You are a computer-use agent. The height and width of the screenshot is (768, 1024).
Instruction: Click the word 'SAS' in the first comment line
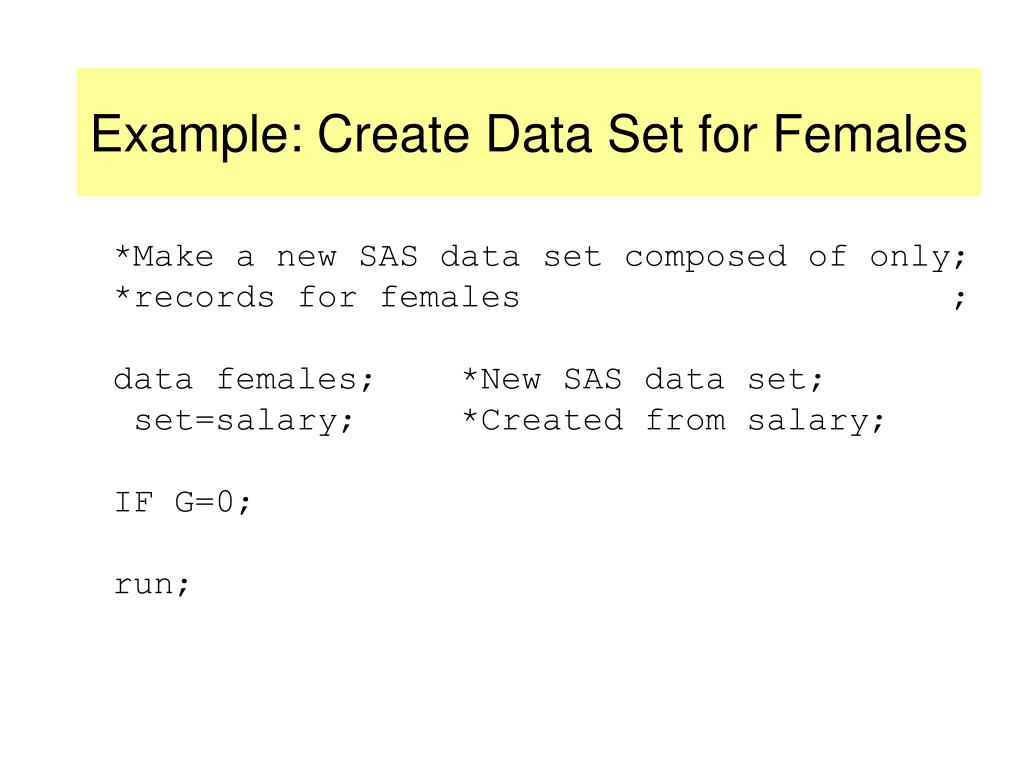(389, 256)
